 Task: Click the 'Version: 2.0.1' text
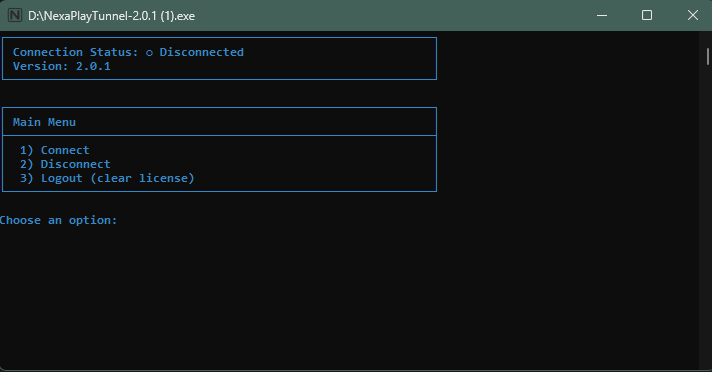coord(62,66)
